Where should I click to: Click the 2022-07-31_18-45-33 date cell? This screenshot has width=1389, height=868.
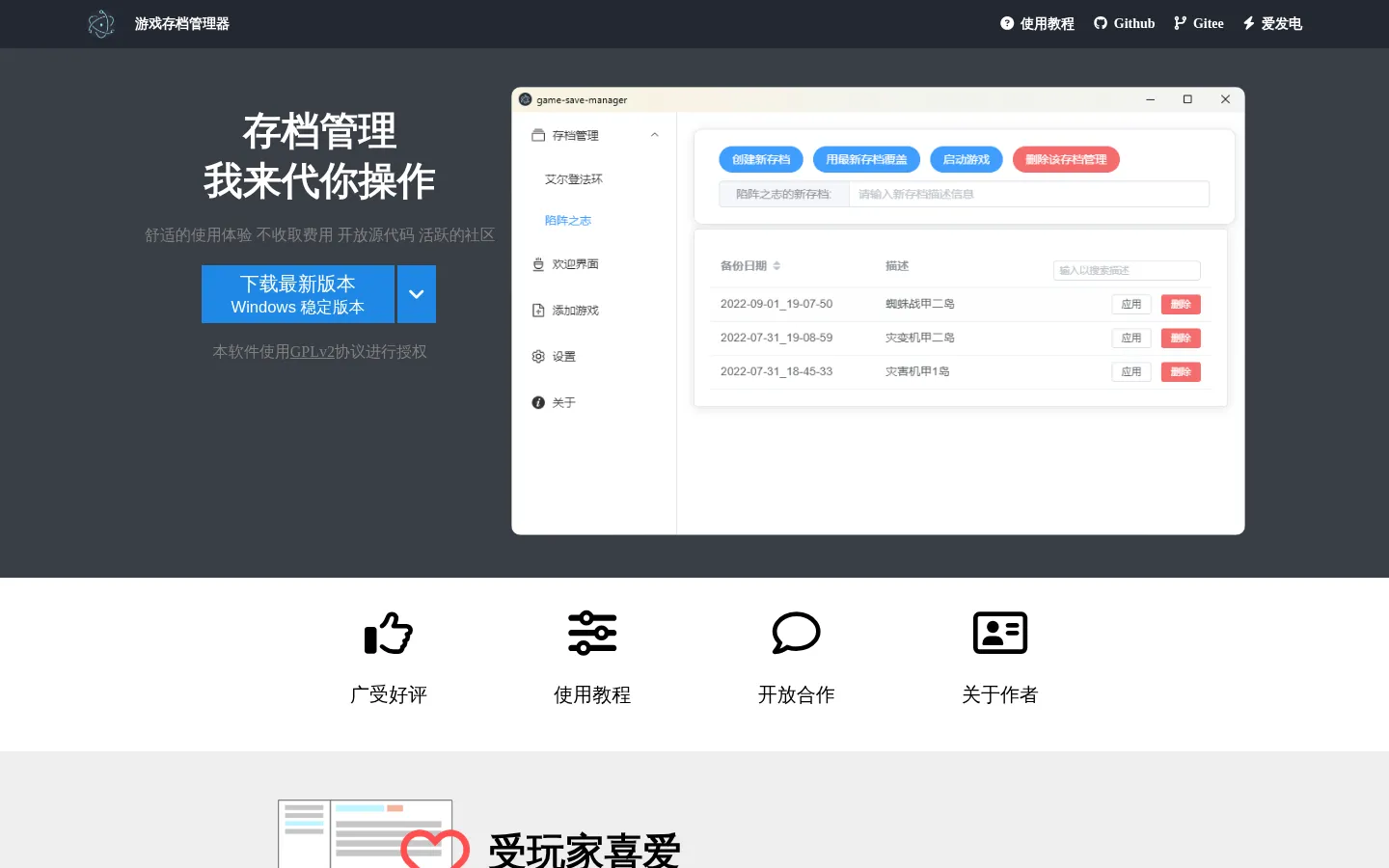(776, 371)
